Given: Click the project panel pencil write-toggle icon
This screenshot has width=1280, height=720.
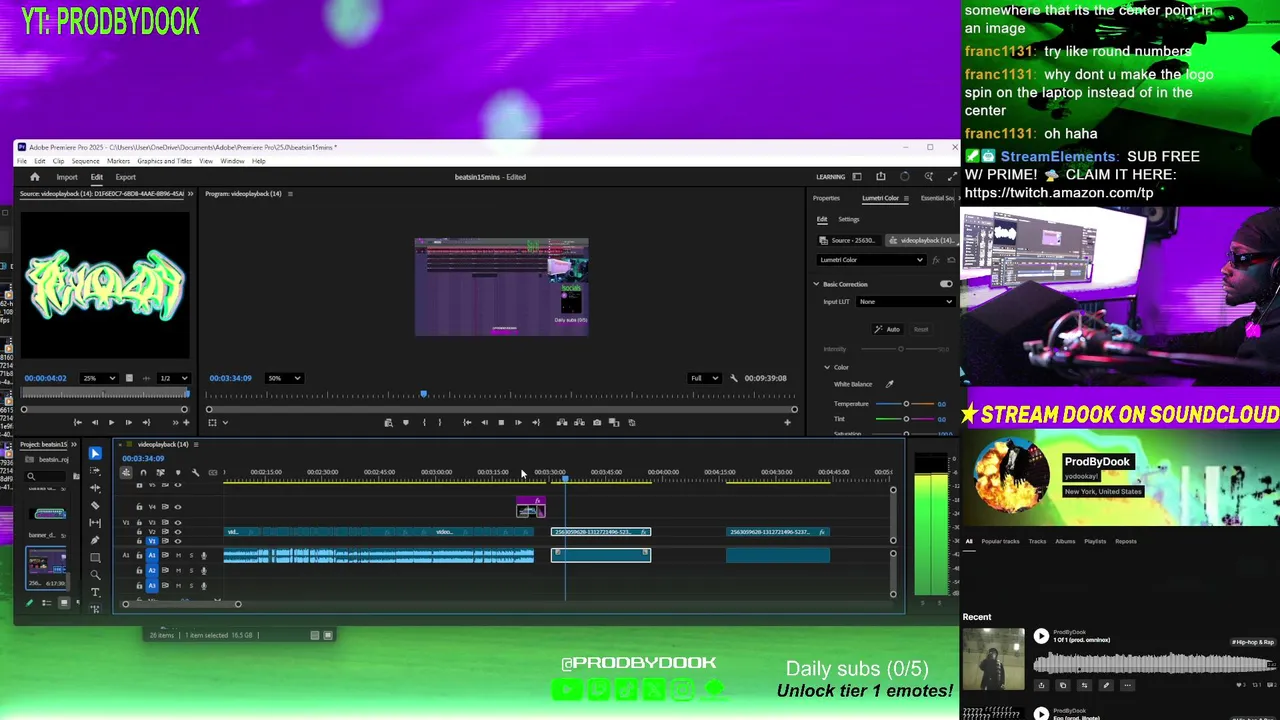Looking at the screenshot, I should coord(29,603).
